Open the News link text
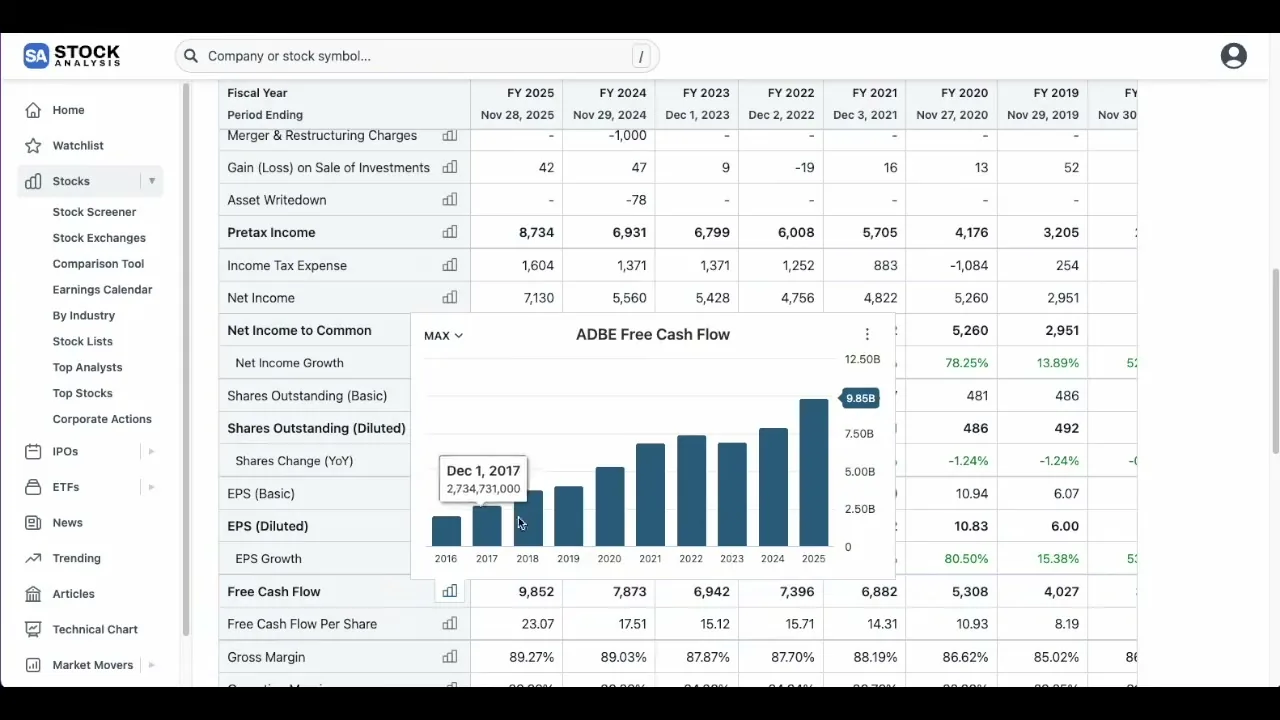 click(x=67, y=523)
